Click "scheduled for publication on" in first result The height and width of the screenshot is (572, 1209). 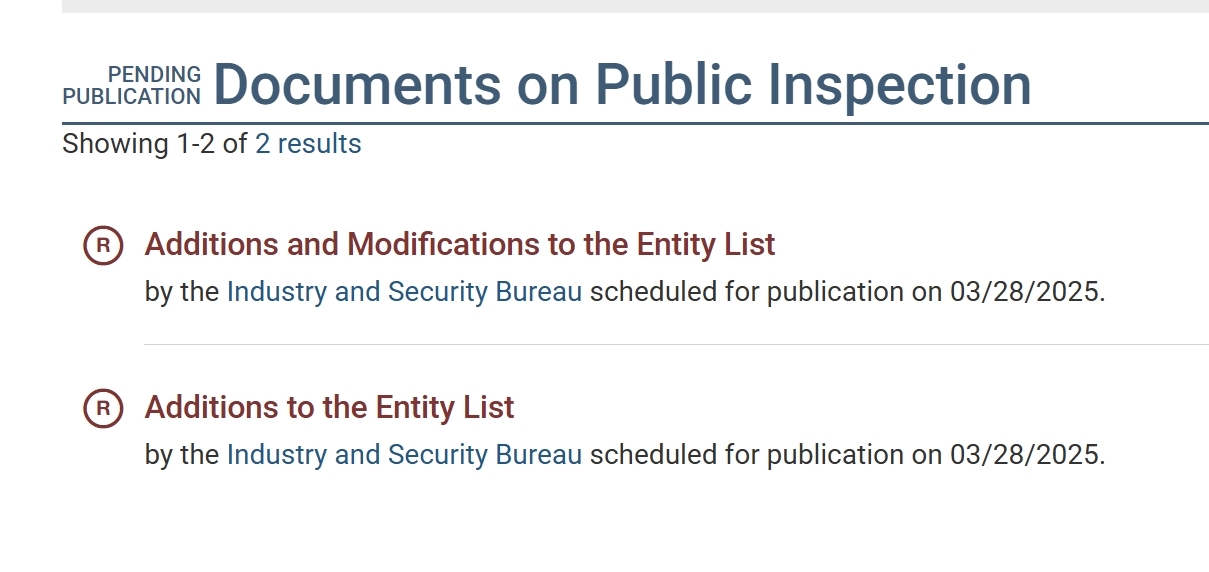point(765,292)
